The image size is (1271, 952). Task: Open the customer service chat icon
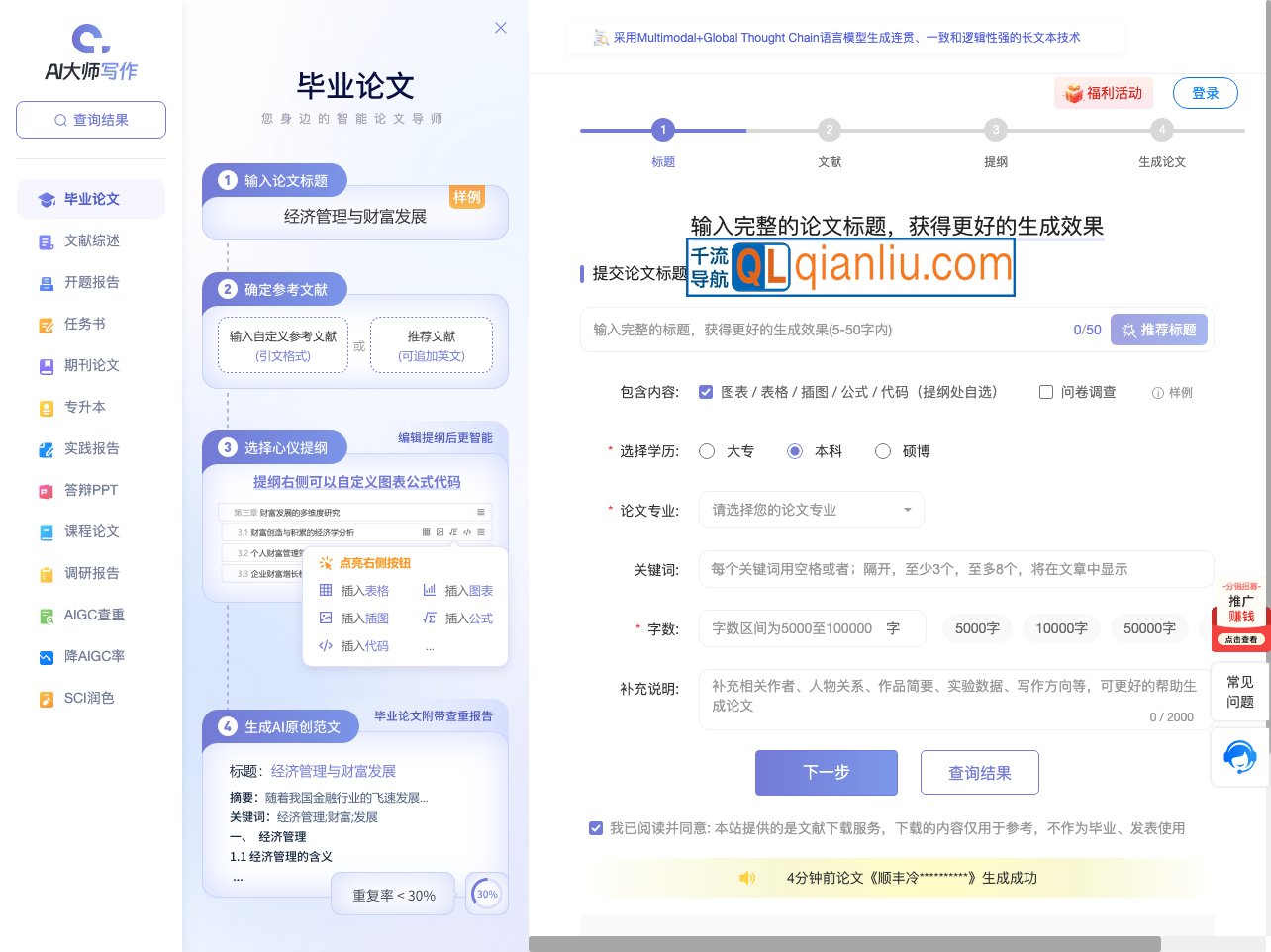coord(1239,757)
